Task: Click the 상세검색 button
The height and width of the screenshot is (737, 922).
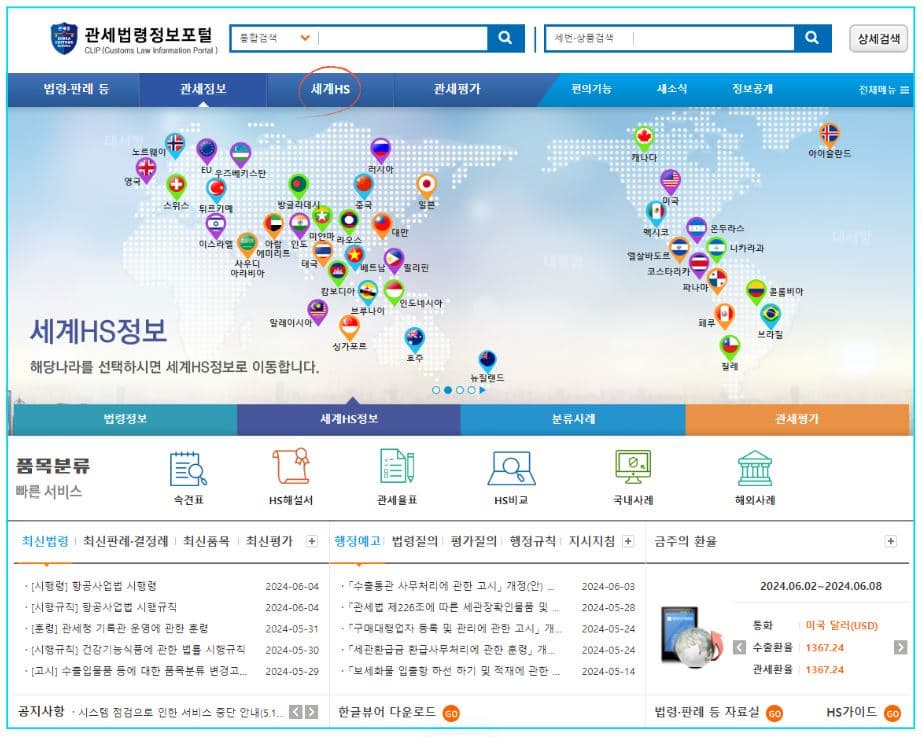Action: click(x=879, y=38)
